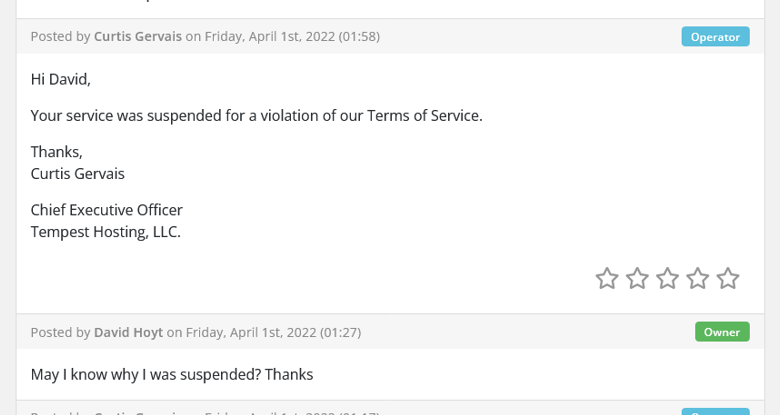Click David's "May I know why" message

172,375
